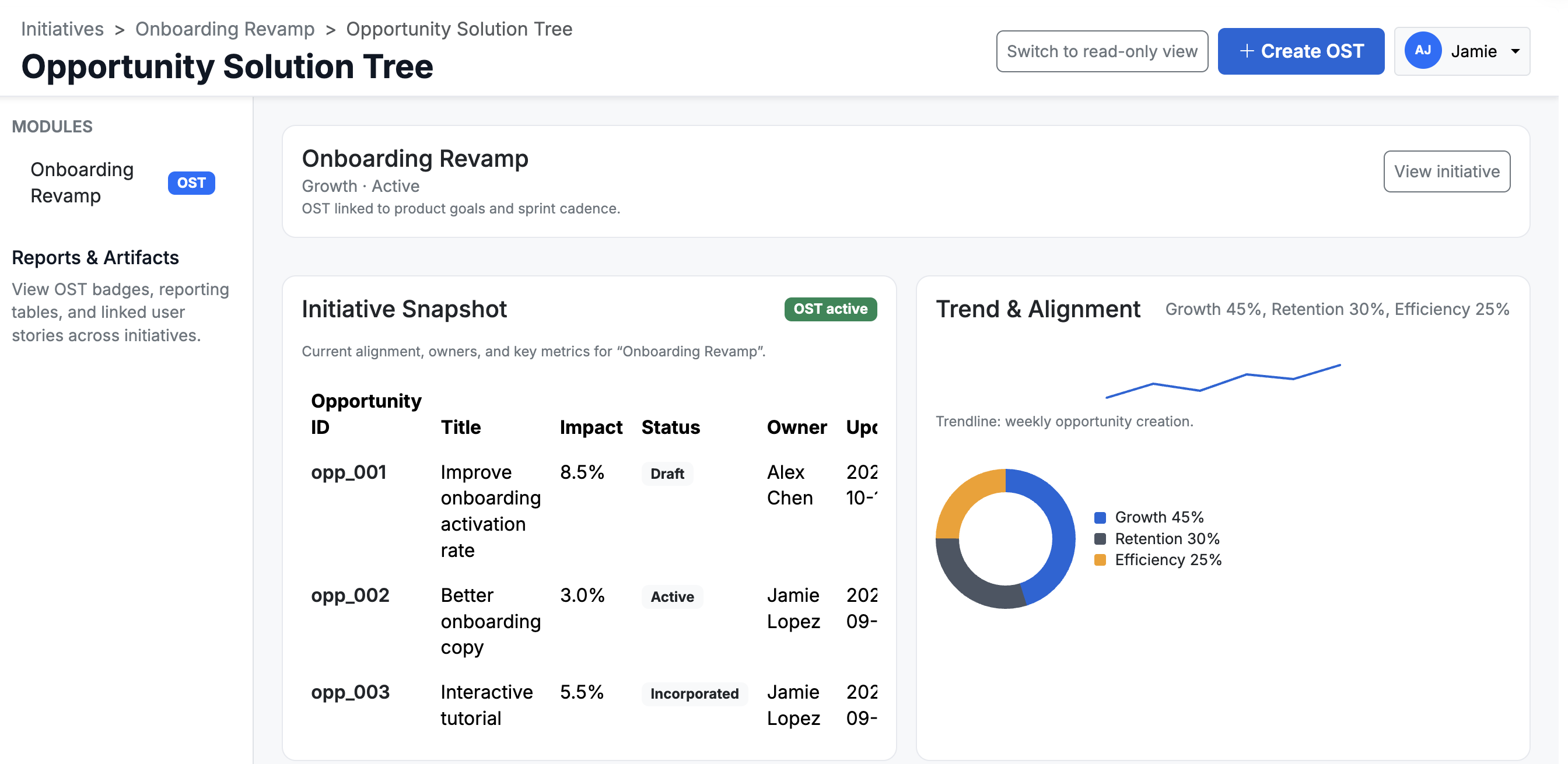Click the Growth legend blue square

point(1100,517)
